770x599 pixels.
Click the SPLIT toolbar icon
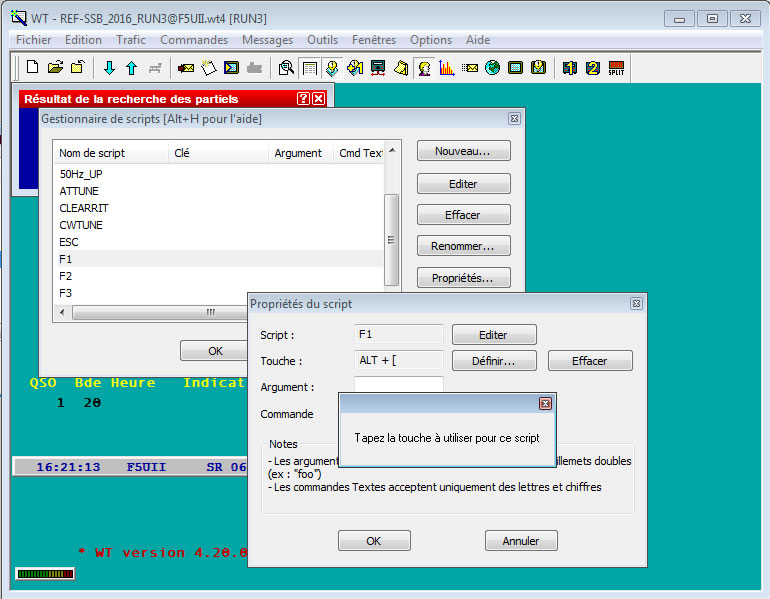point(617,68)
